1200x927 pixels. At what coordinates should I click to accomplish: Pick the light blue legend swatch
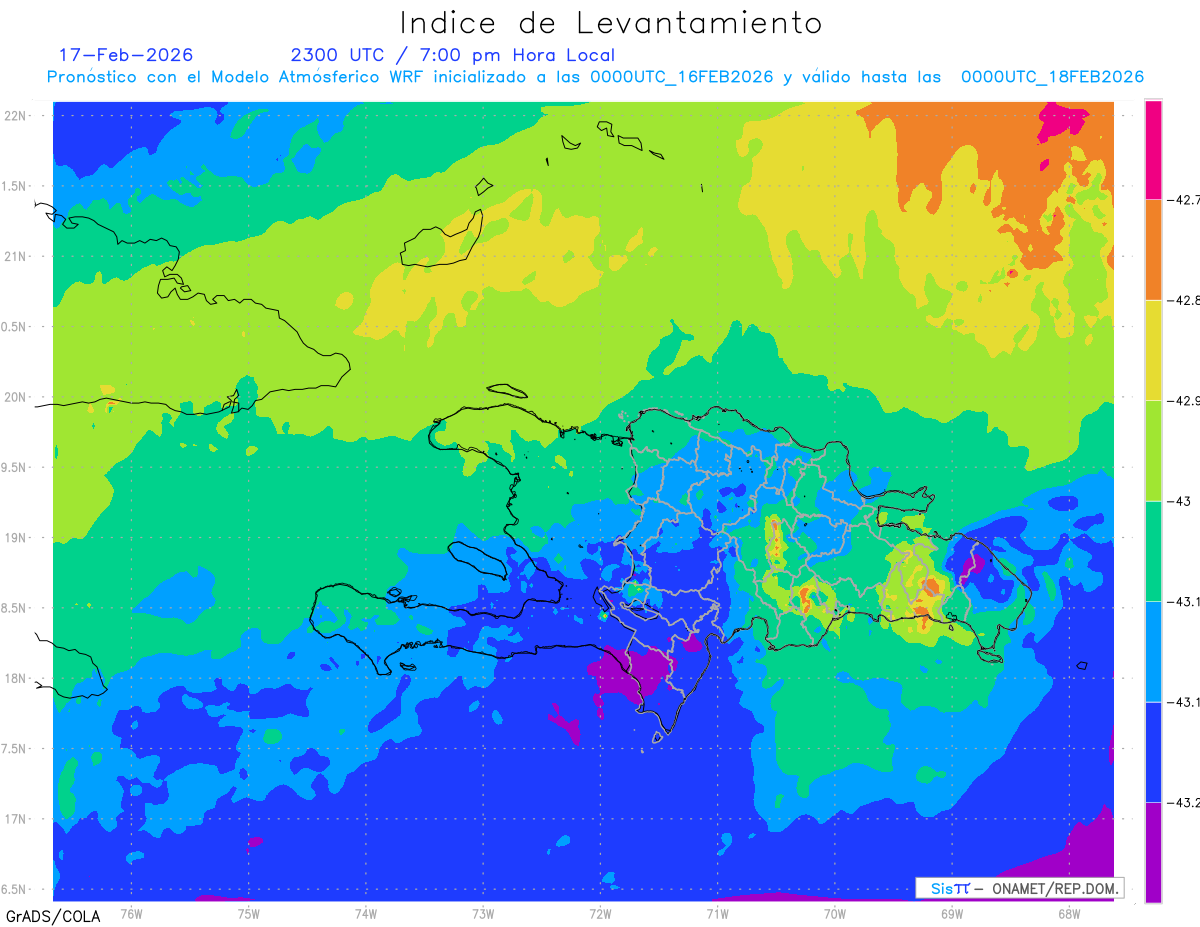click(x=1153, y=651)
